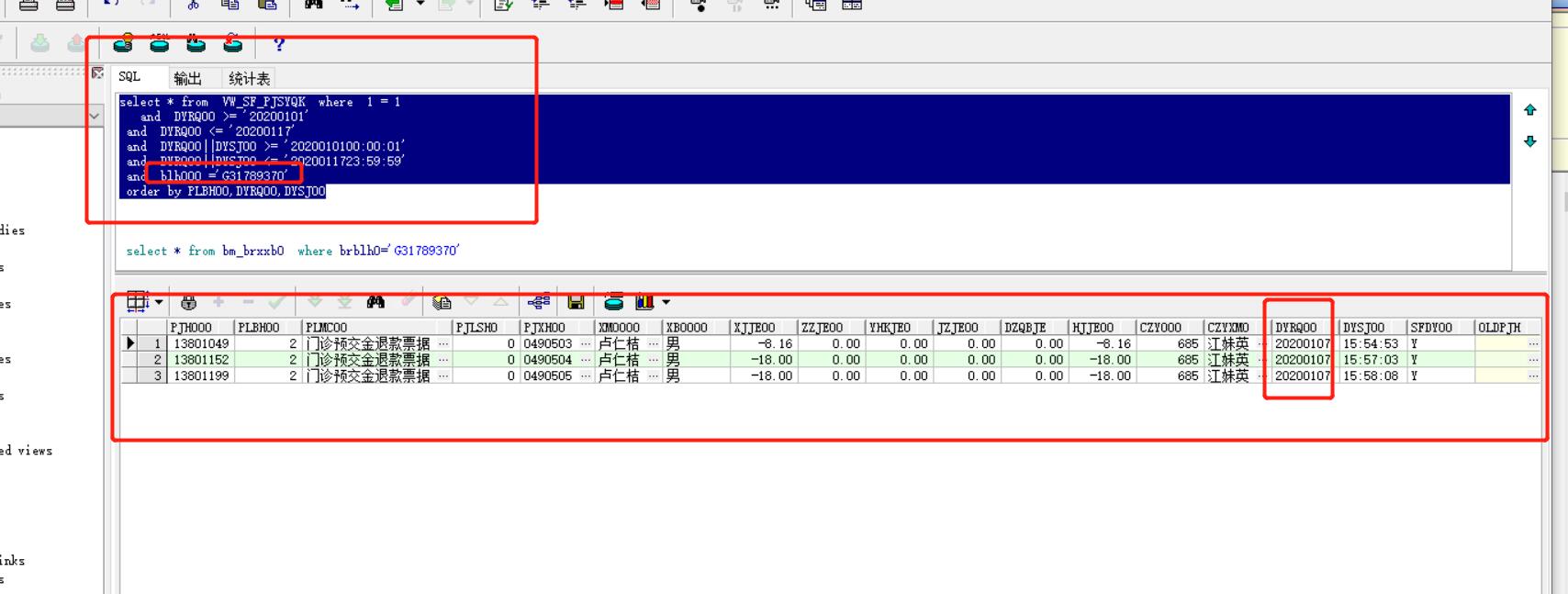Close the docked panel with the X icon
The width and height of the screenshot is (1568, 594).
click(x=97, y=73)
